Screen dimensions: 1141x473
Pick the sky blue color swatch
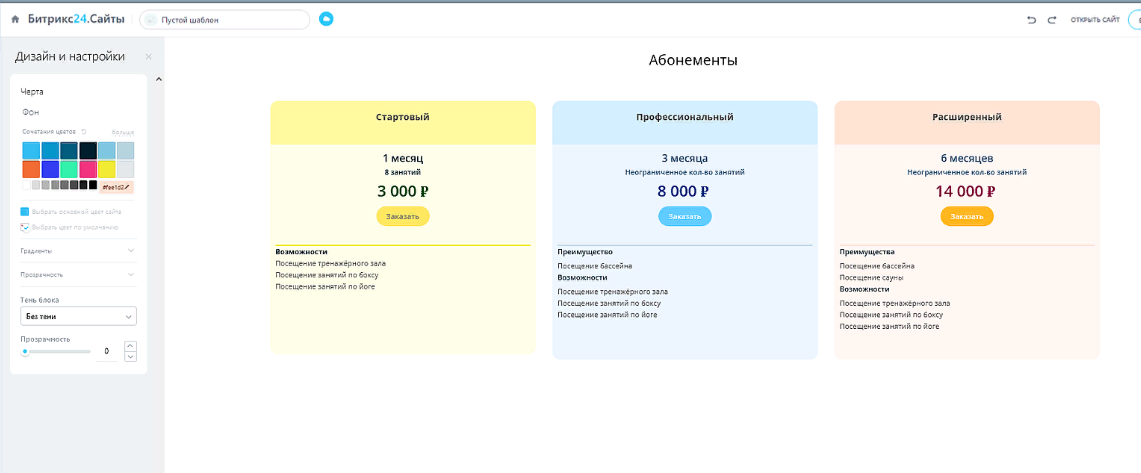pos(31,151)
